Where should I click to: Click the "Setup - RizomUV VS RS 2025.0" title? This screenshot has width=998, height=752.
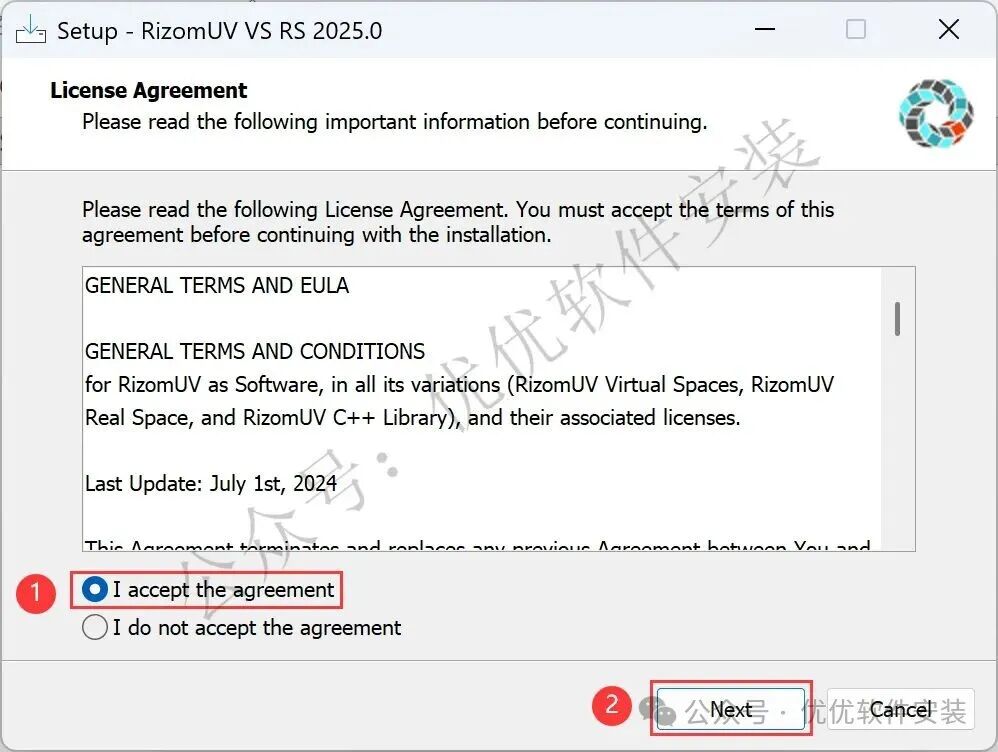[220, 31]
